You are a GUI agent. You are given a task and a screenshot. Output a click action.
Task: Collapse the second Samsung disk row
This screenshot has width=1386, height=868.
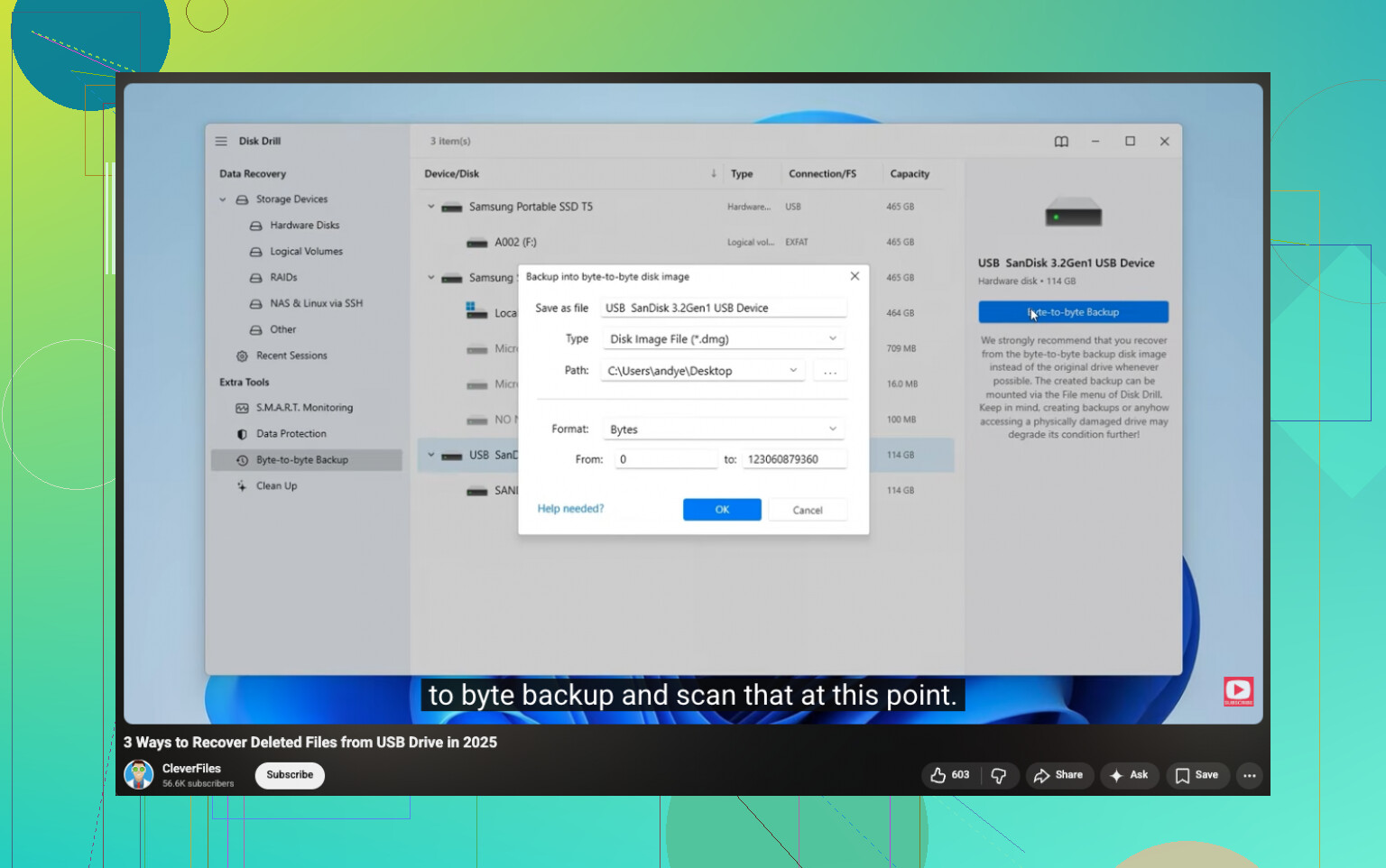point(431,278)
